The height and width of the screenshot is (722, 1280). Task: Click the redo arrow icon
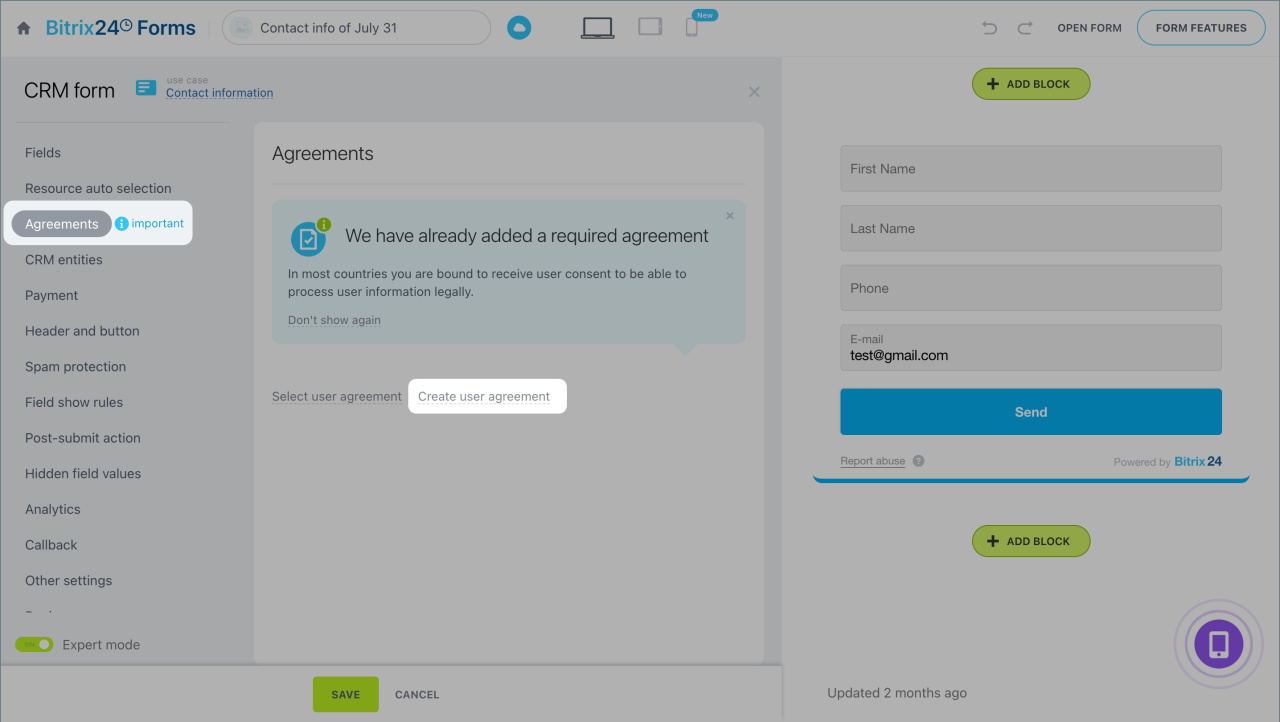(x=1024, y=28)
